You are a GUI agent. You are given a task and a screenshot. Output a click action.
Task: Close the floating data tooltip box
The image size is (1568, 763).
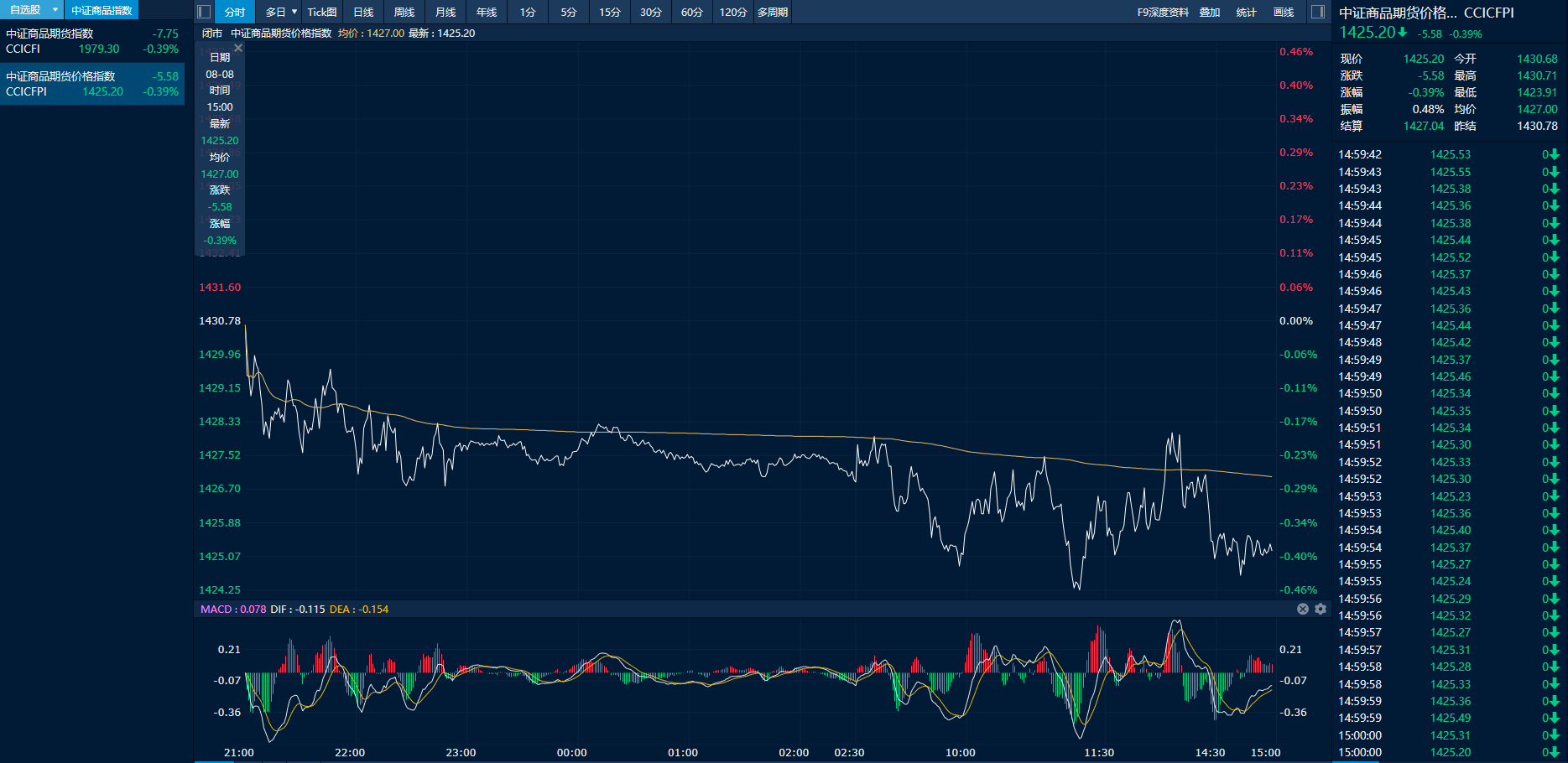(x=238, y=49)
